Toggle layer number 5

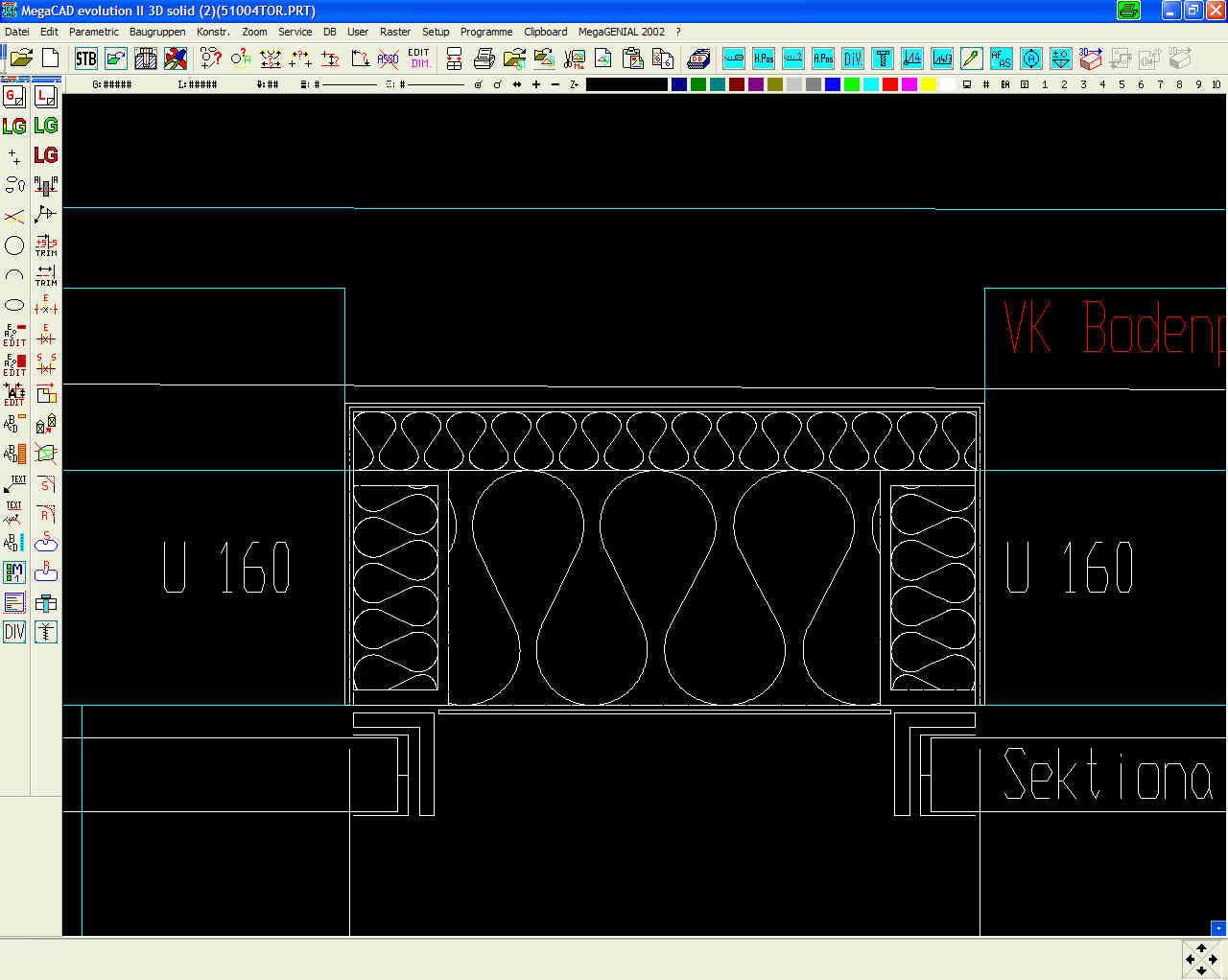point(1122,84)
